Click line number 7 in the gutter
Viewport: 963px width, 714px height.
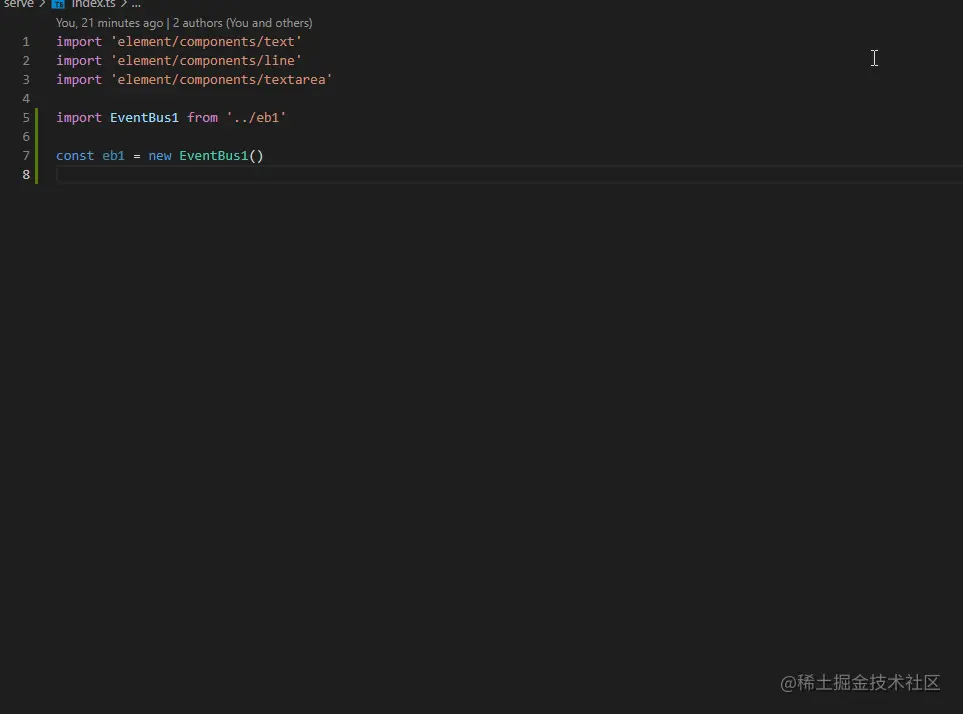pos(25,155)
